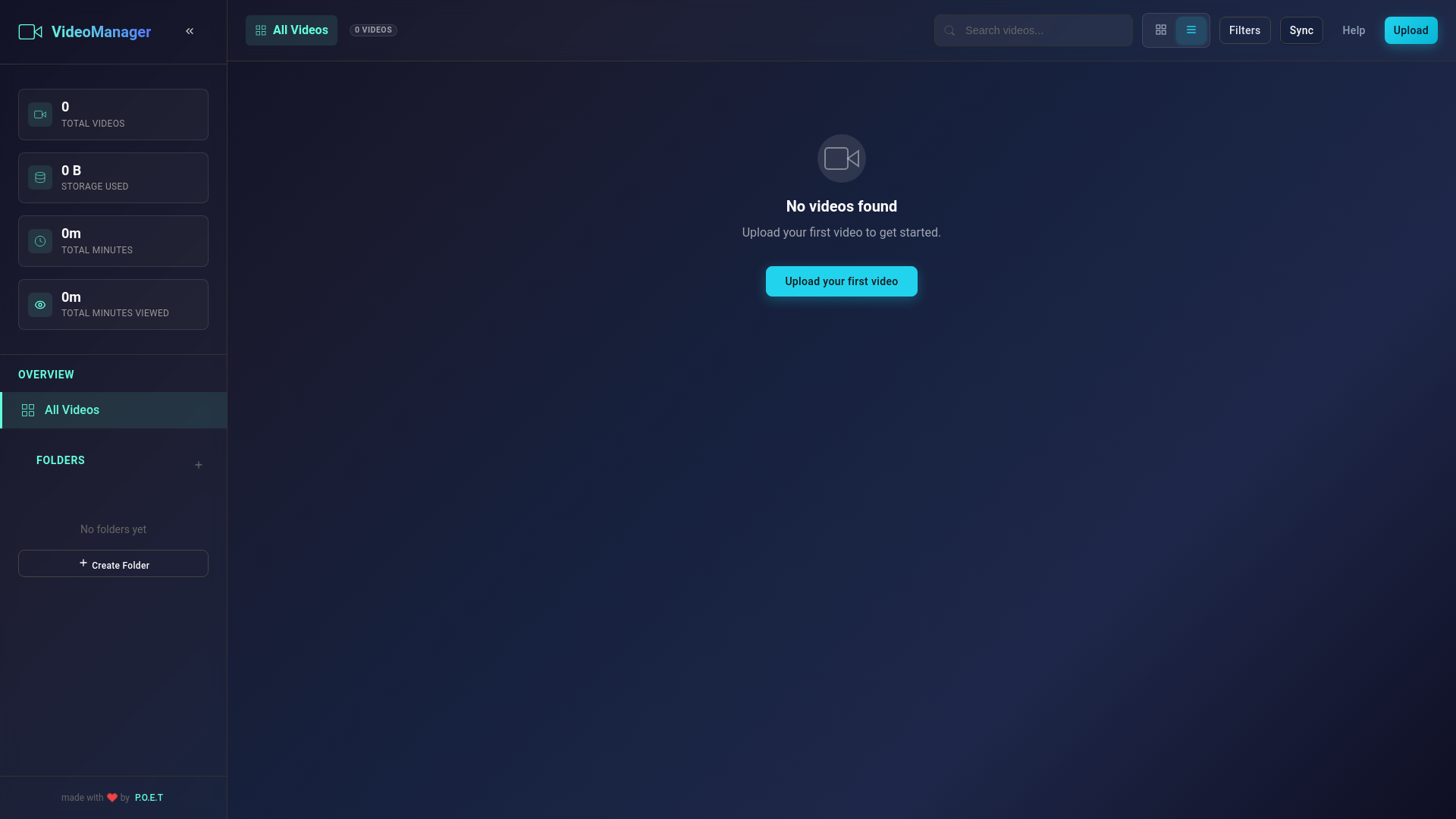The image size is (1456, 819).
Task: Focus the Search videos input field
Action: point(1033,30)
